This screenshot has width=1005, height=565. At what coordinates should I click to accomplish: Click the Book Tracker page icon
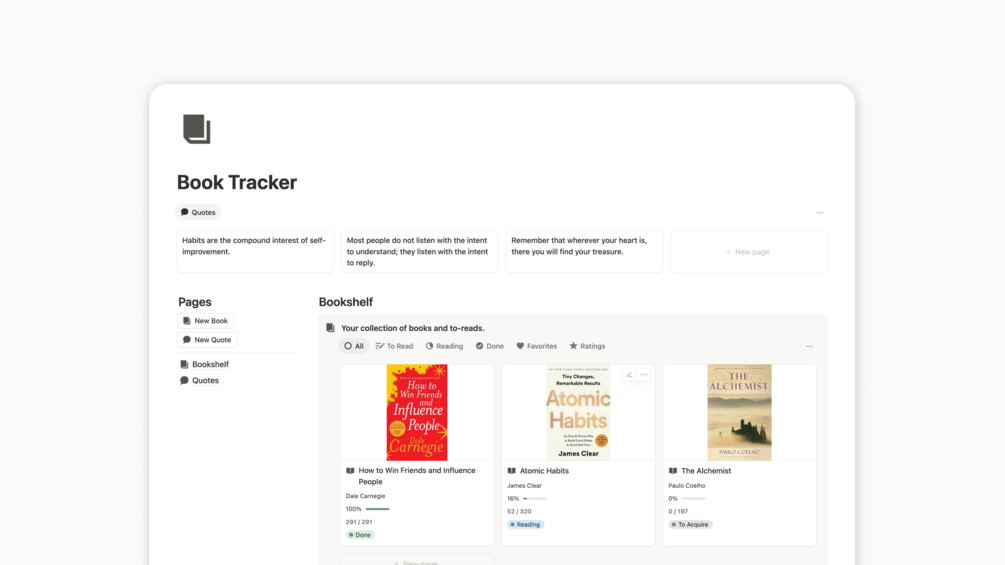pyautogui.click(x=197, y=129)
